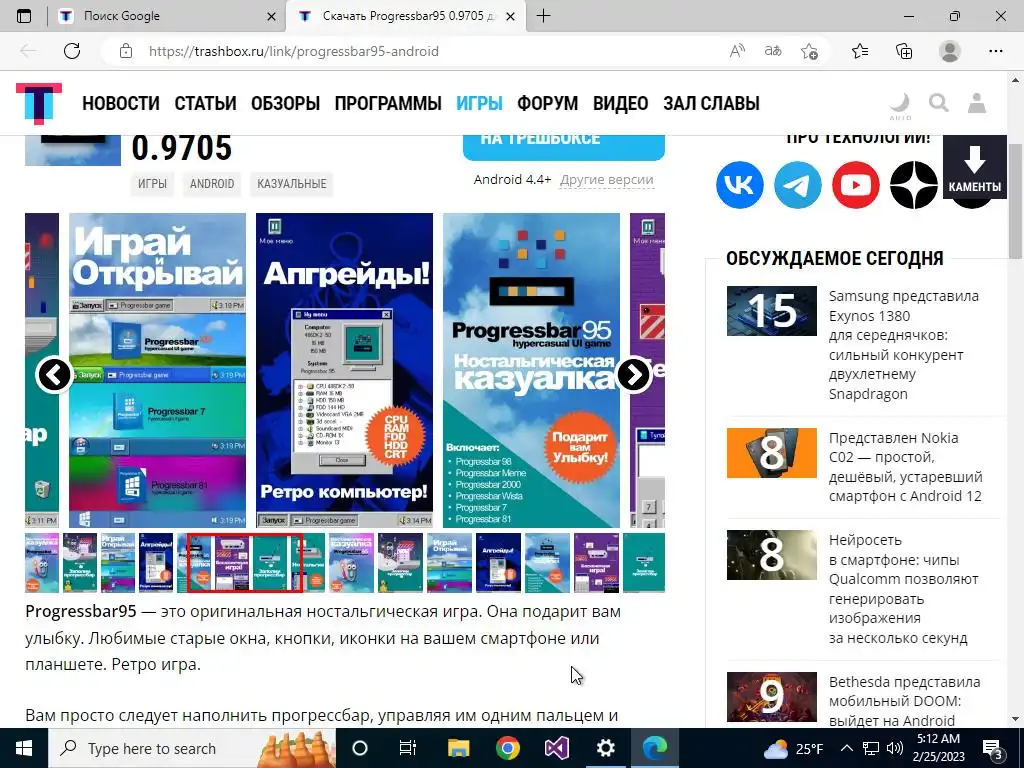The width and height of the screenshot is (1024, 768).
Task: Open the YouTube social link
Action: pyautogui.click(x=856, y=185)
